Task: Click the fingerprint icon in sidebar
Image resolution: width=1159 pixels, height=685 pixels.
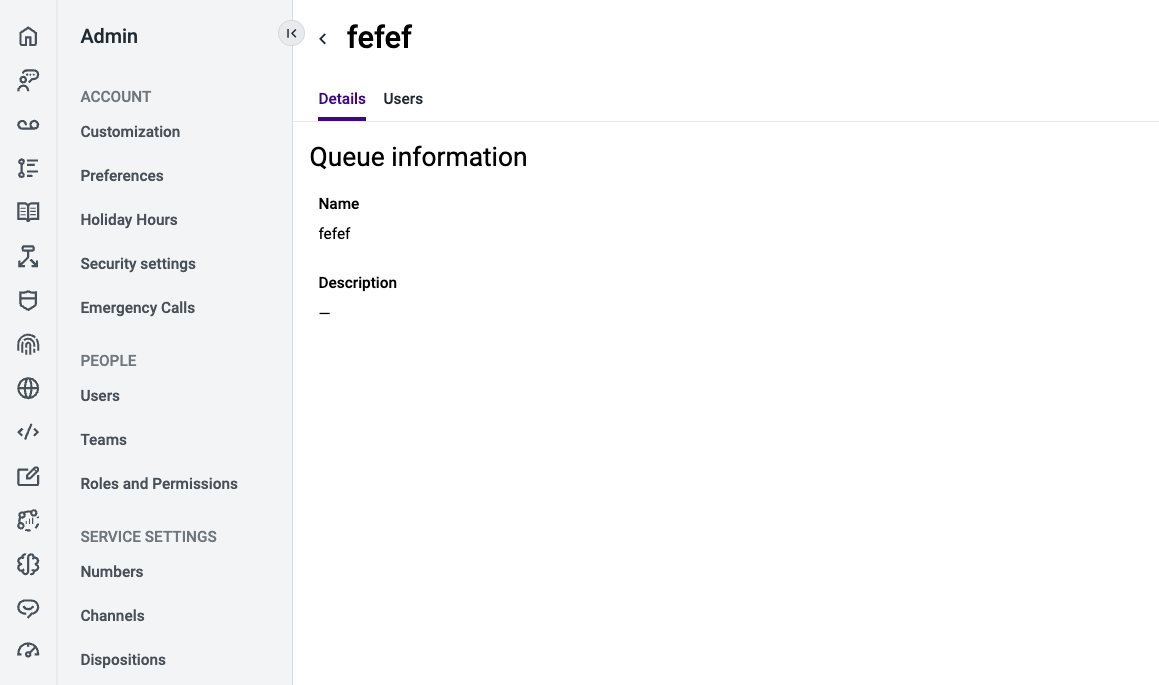Action: 28,344
